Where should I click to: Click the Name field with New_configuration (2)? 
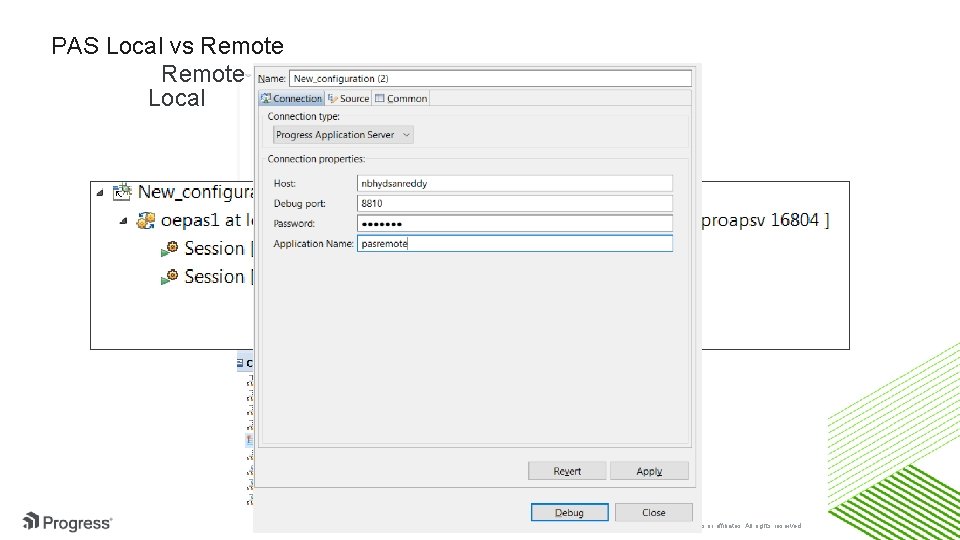pyautogui.click(x=490, y=78)
